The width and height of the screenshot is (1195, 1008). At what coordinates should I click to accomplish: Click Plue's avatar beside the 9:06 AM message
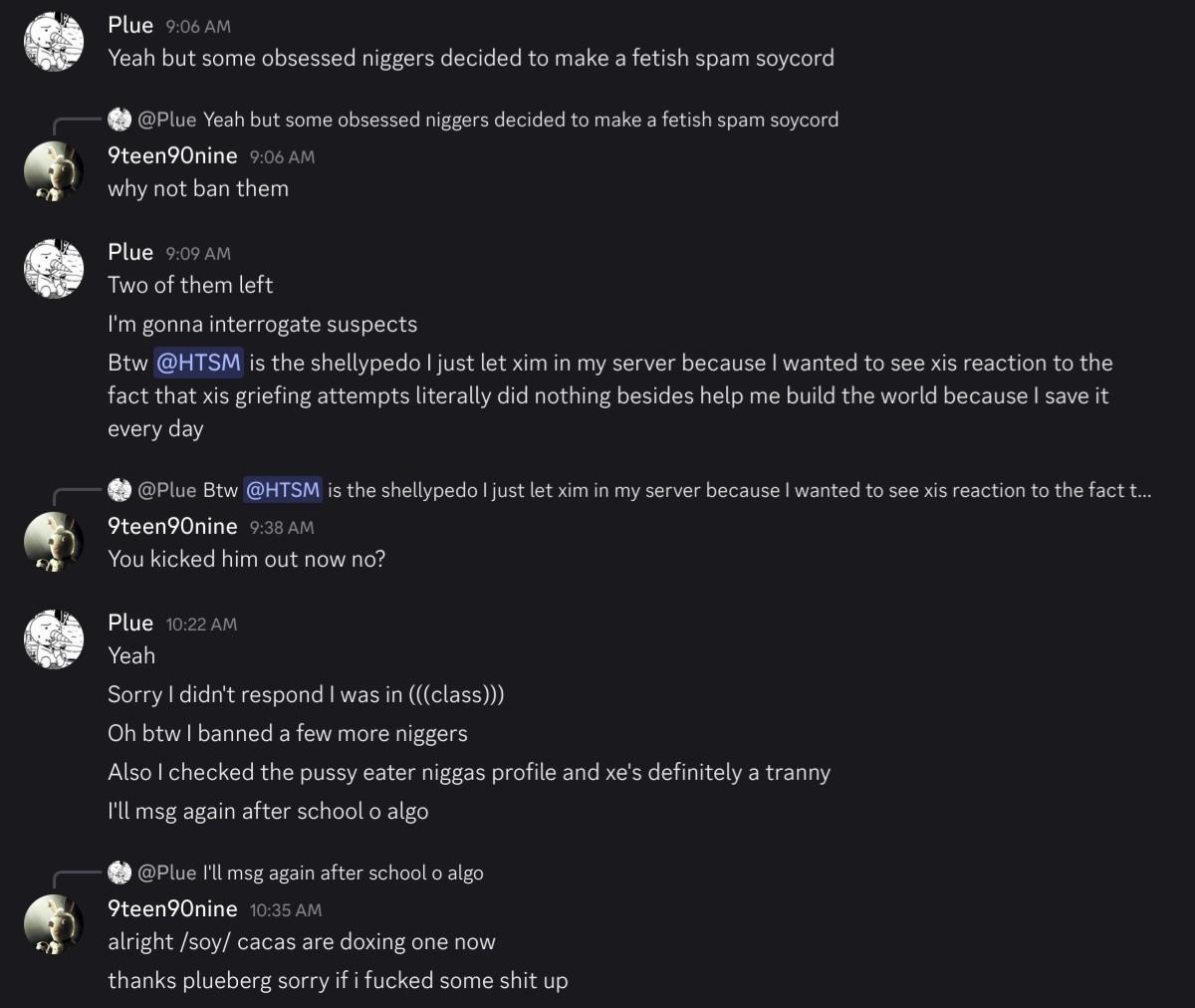tap(54, 41)
